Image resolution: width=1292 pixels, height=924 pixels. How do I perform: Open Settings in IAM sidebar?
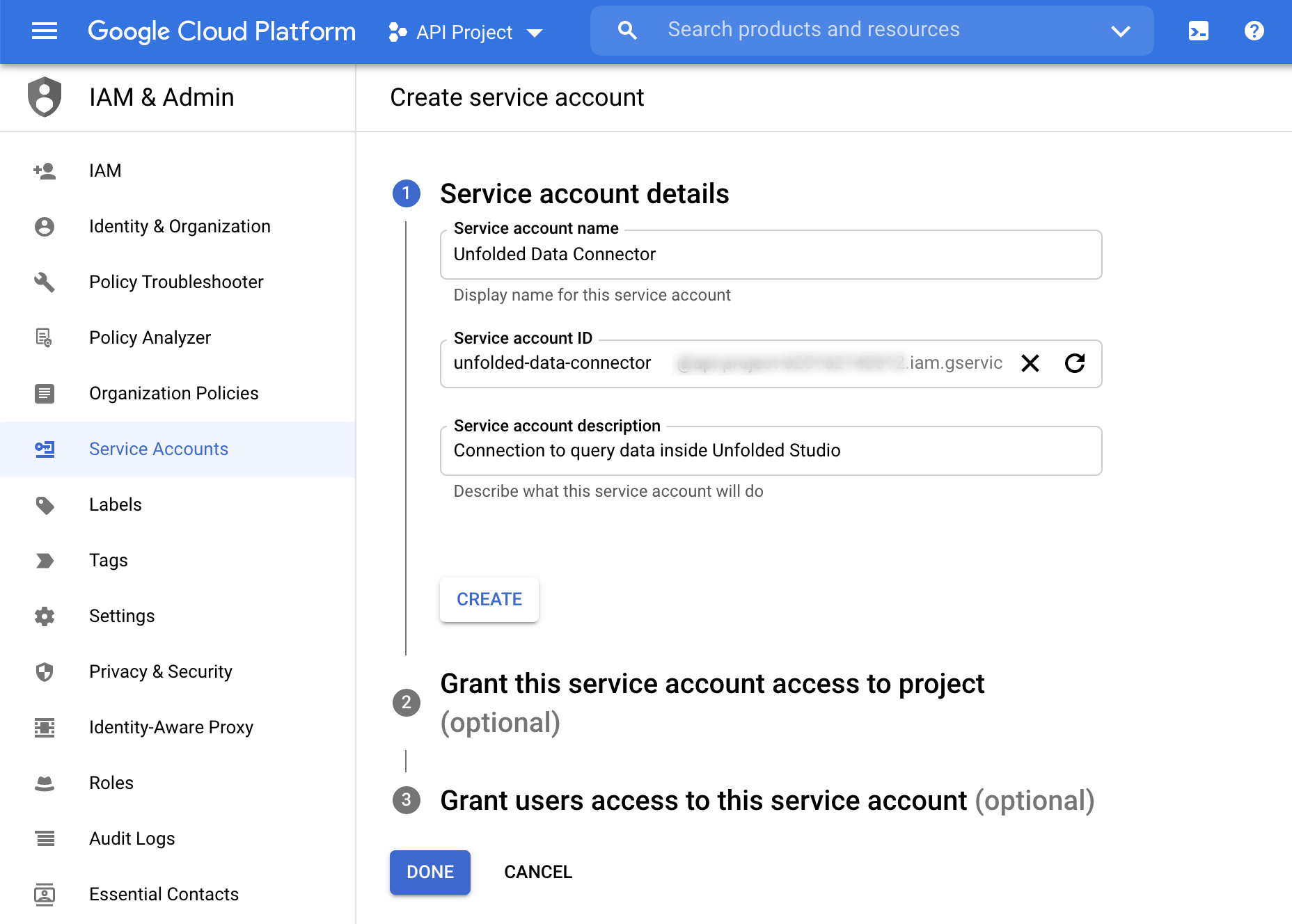coord(178,616)
